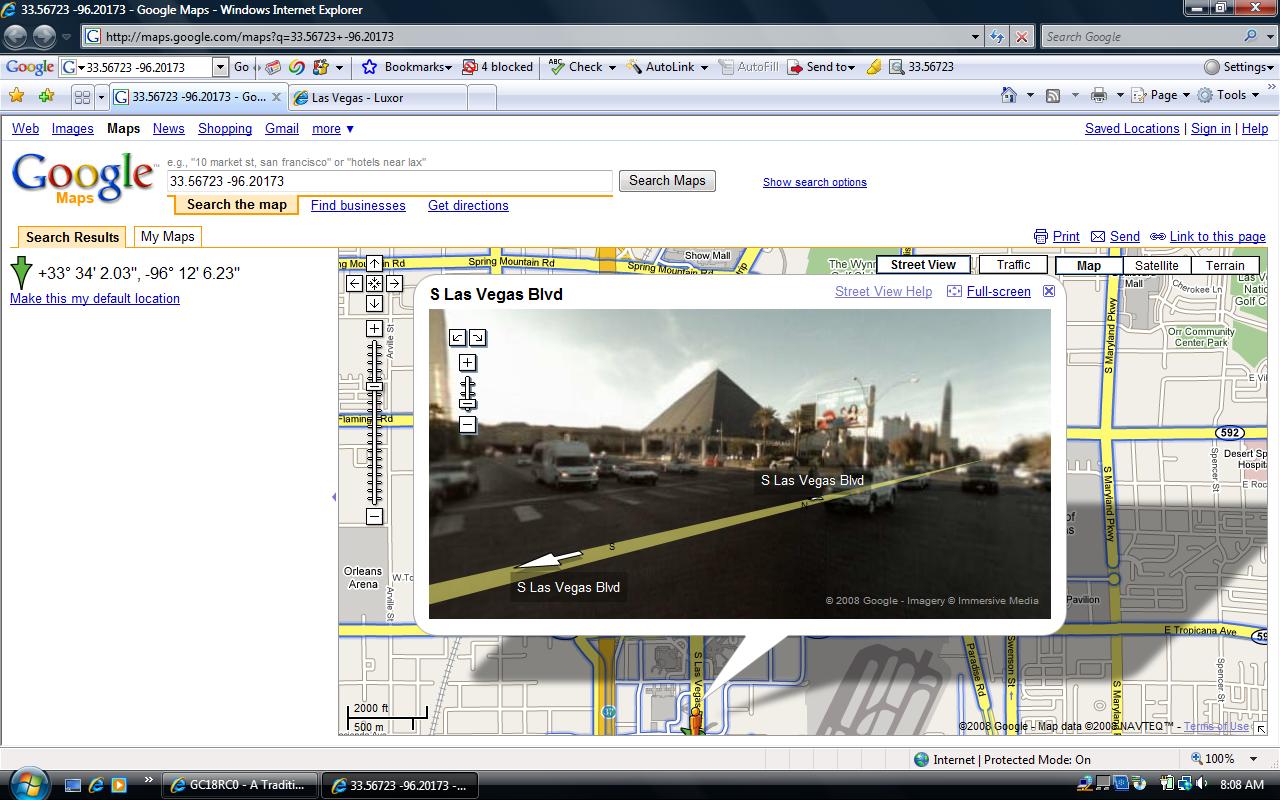Expand the address bar history dropdown
The height and width of the screenshot is (800, 1280).
[x=976, y=37]
